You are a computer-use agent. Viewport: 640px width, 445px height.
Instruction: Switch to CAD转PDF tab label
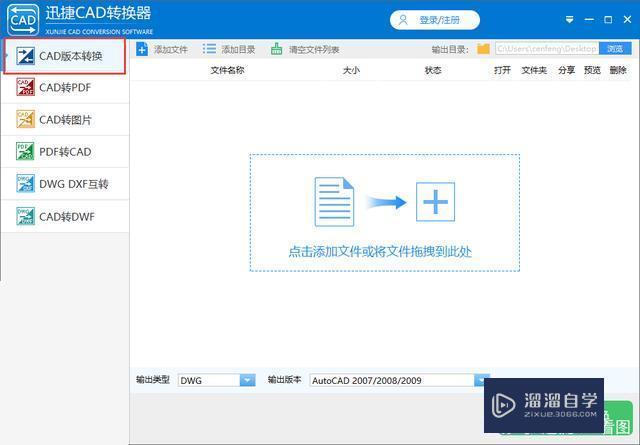(x=65, y=87)
